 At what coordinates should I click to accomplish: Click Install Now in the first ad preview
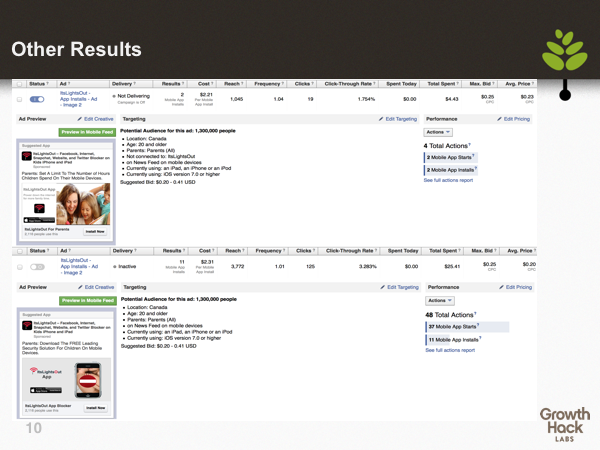point(95,232)
